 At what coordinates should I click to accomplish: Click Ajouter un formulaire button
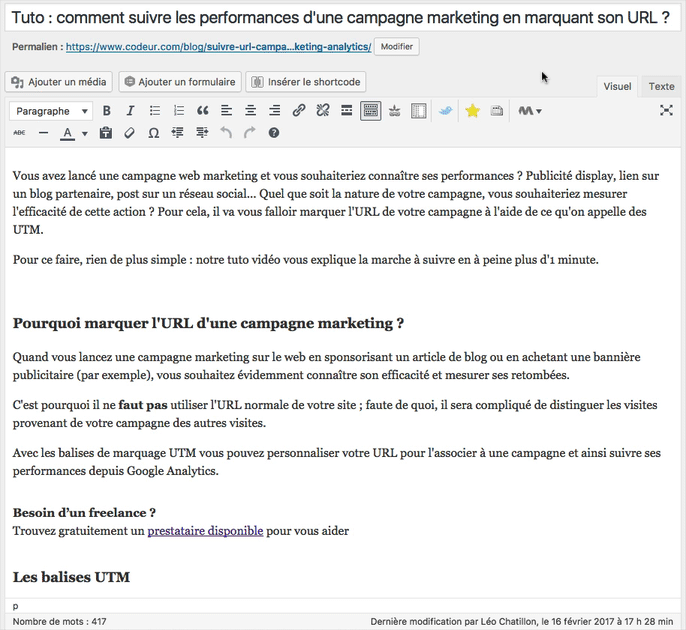click(x=180, y=82)
